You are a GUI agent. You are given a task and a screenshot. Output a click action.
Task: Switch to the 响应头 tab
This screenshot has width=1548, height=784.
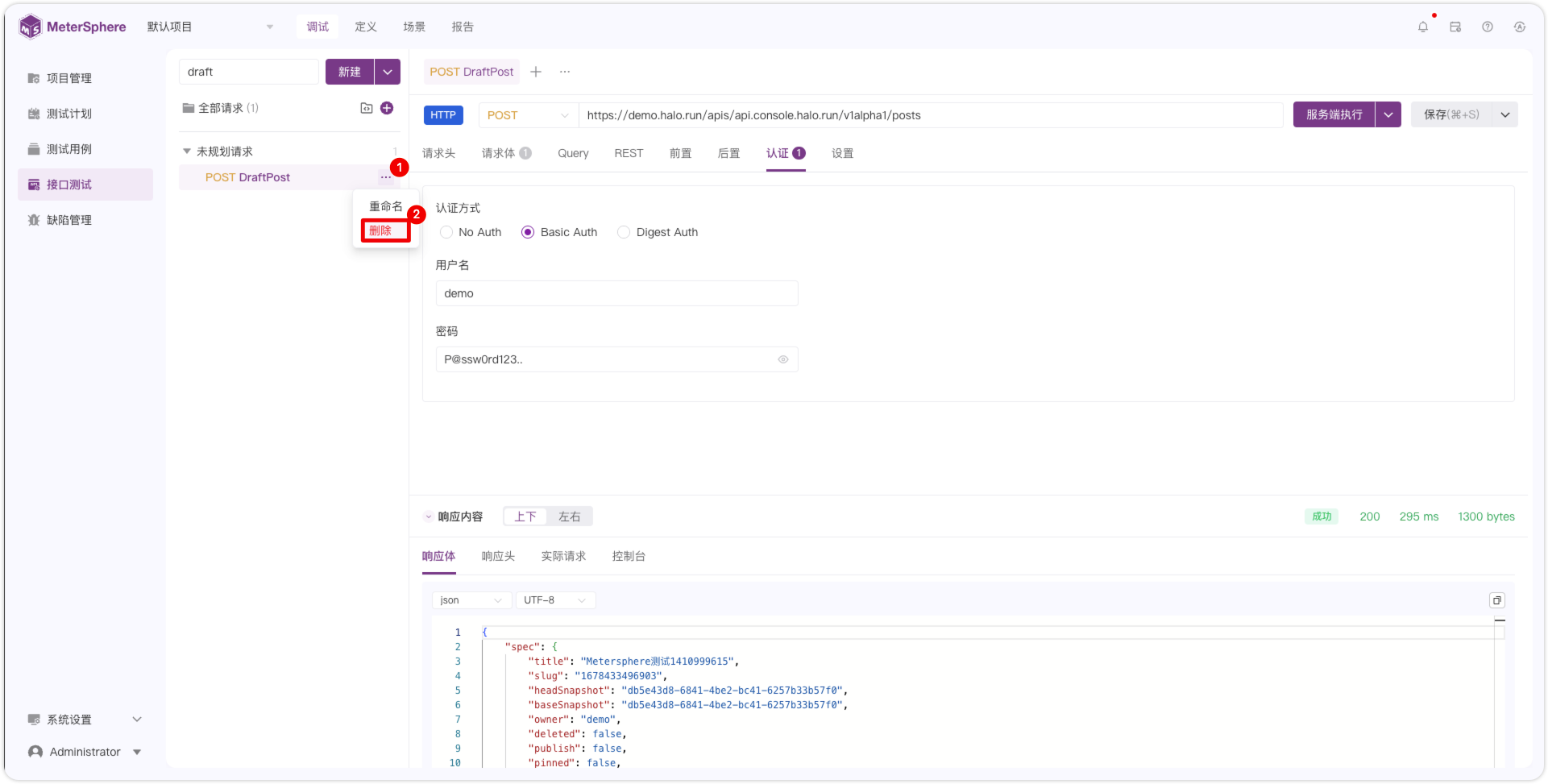[x=498, y=556]
